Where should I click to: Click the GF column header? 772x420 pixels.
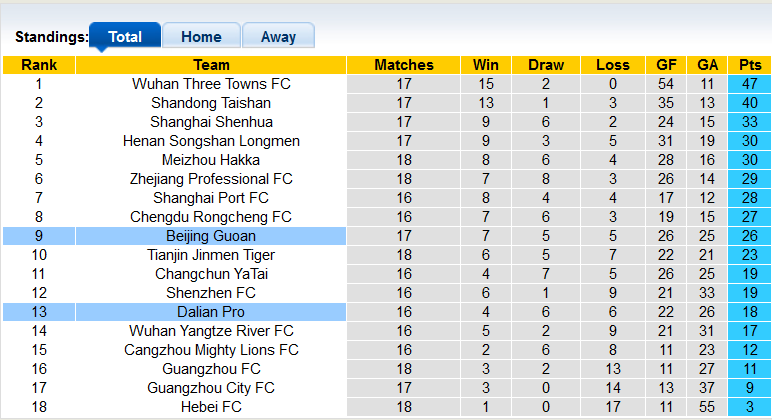(666, 65)
